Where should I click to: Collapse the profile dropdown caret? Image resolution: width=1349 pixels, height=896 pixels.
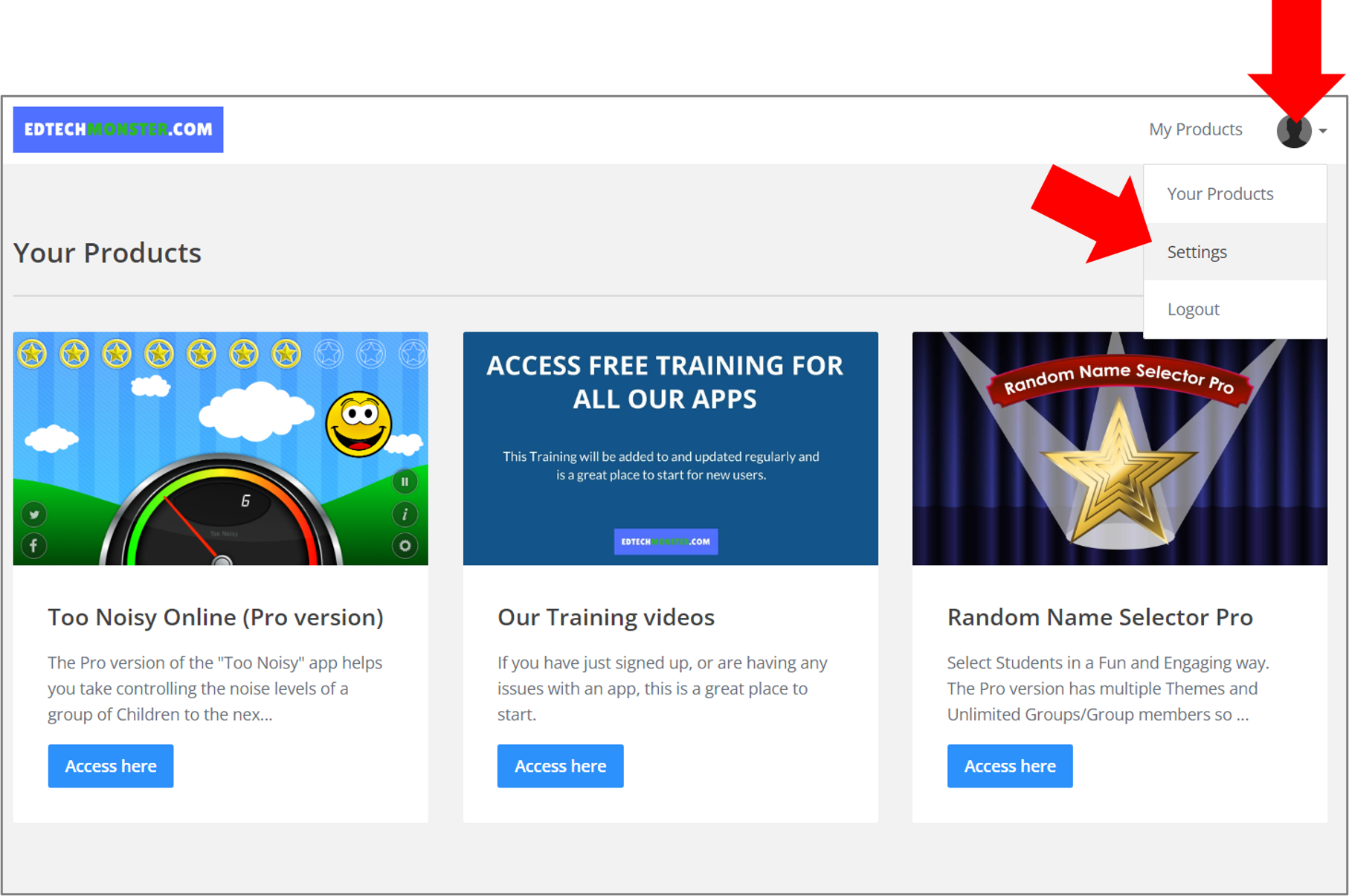click(1323, 131)
